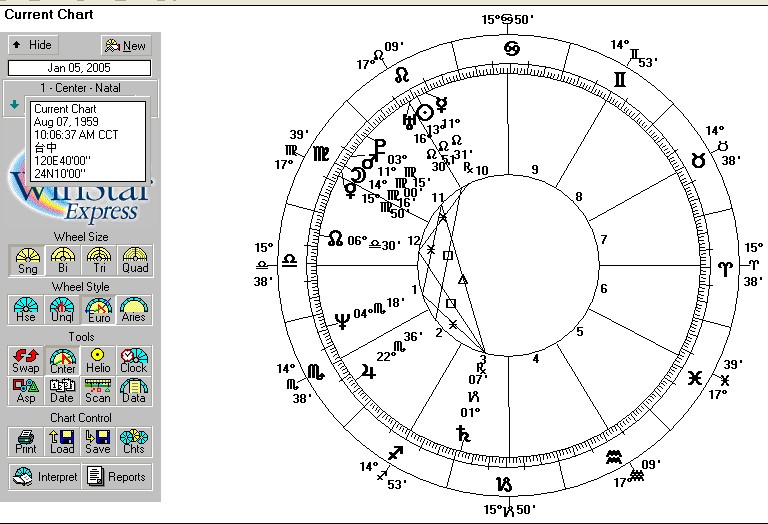Expand chart list with green arrow
The width and height of the screenshot is (768, 524).
pyautogui.click(x=15, y=103)
